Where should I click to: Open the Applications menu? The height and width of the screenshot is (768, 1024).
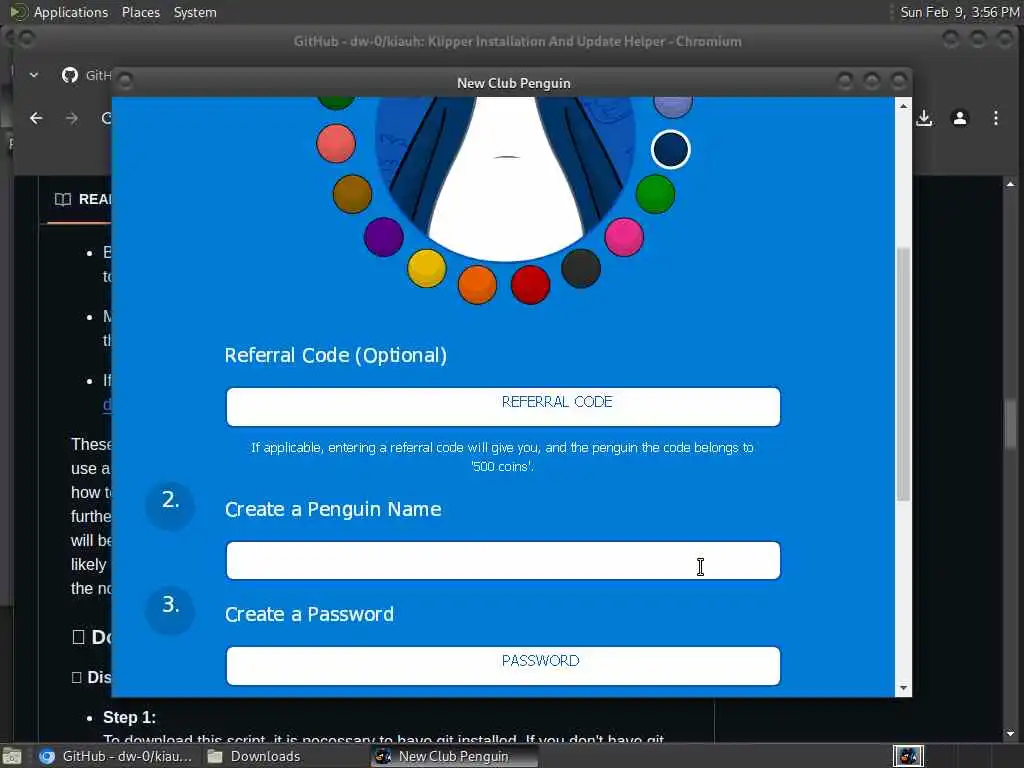pos(71,12)
